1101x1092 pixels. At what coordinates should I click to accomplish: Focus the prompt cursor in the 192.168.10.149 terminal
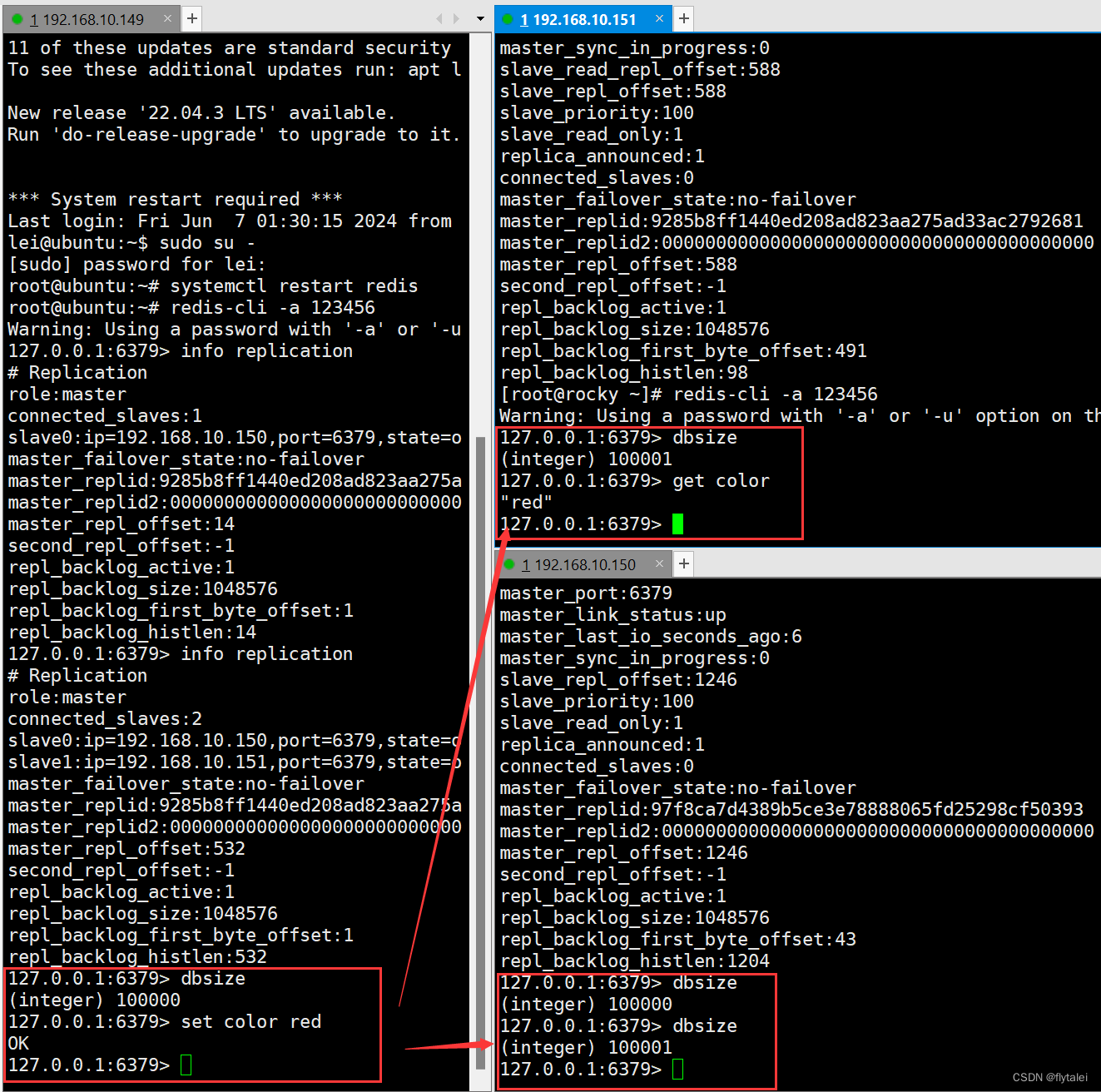[x=186, y=1065]
